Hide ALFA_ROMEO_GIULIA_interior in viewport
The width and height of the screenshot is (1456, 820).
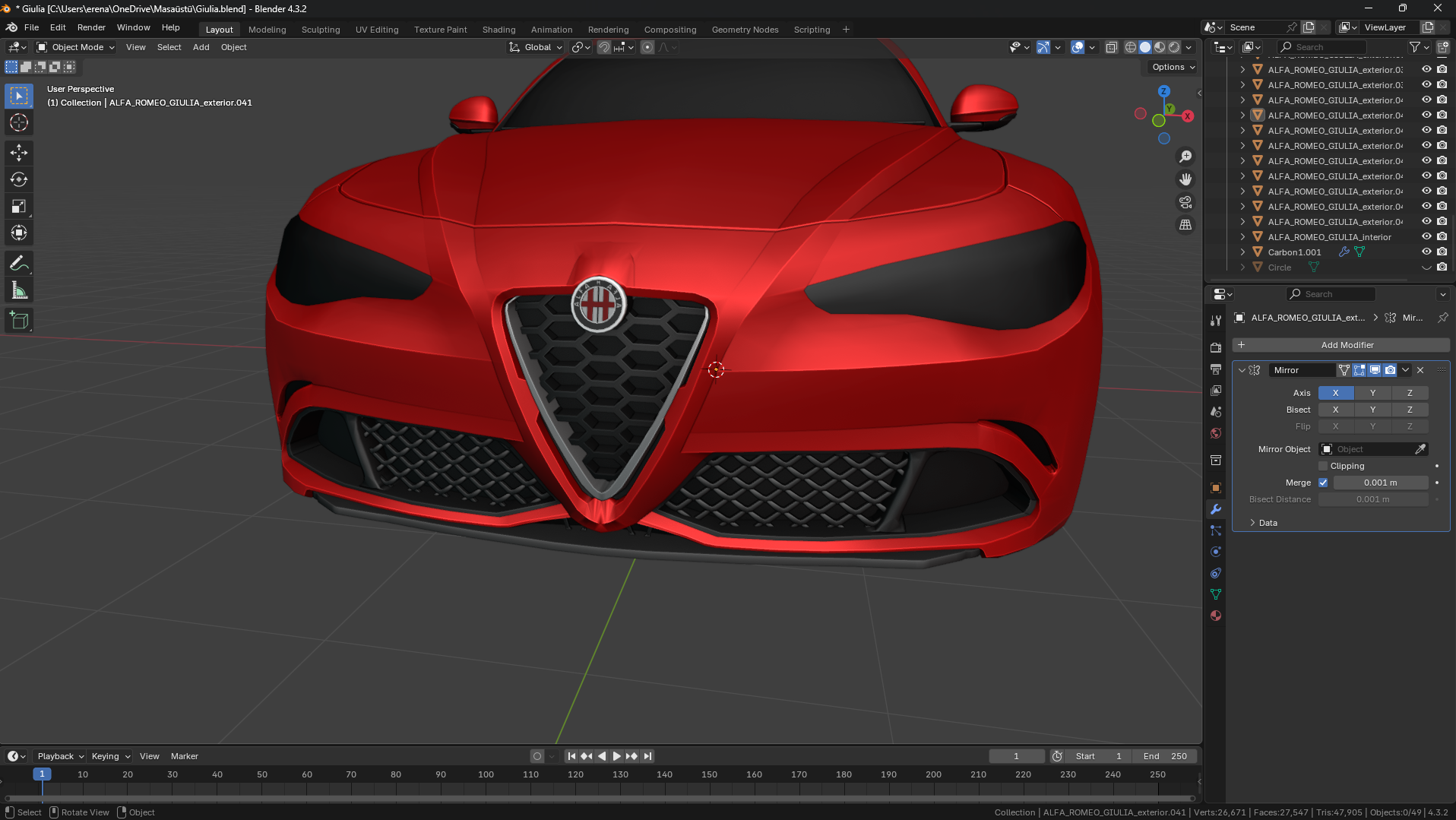[x=1426, y=237]
